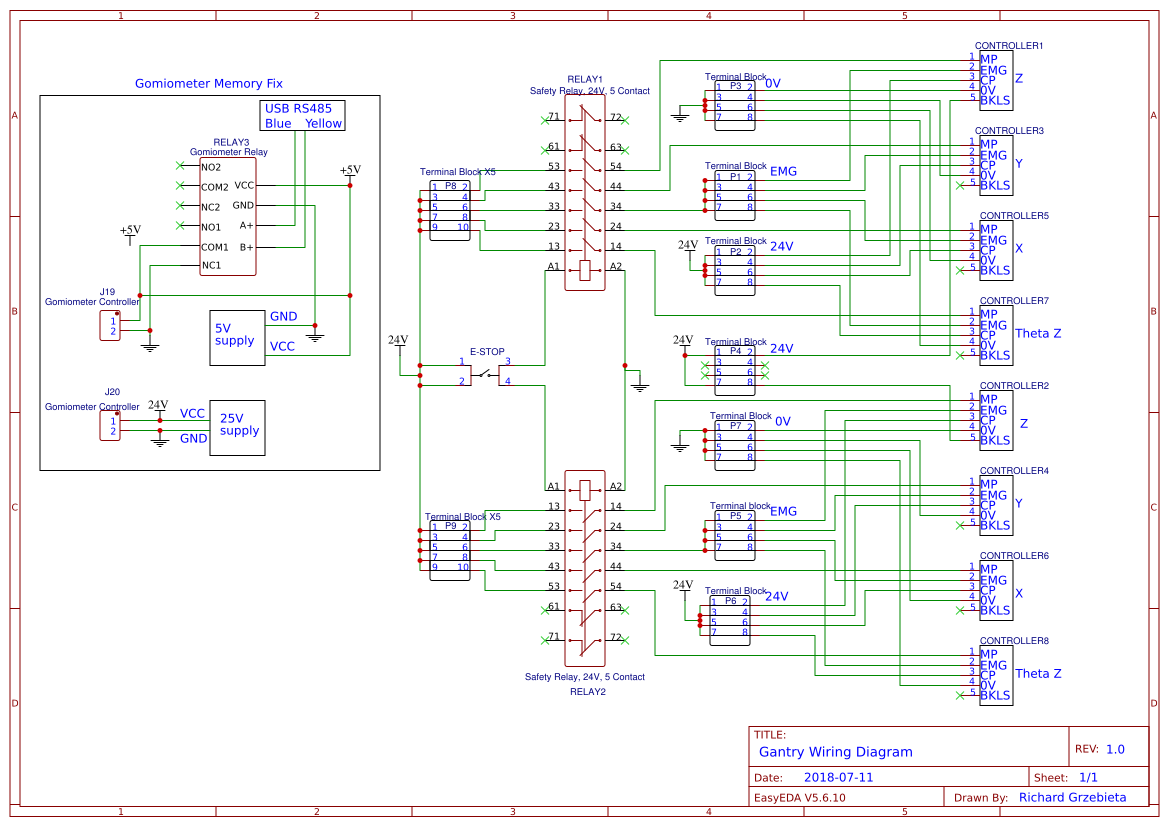Select the 5V supply block symbol

(x=236, y=338)
